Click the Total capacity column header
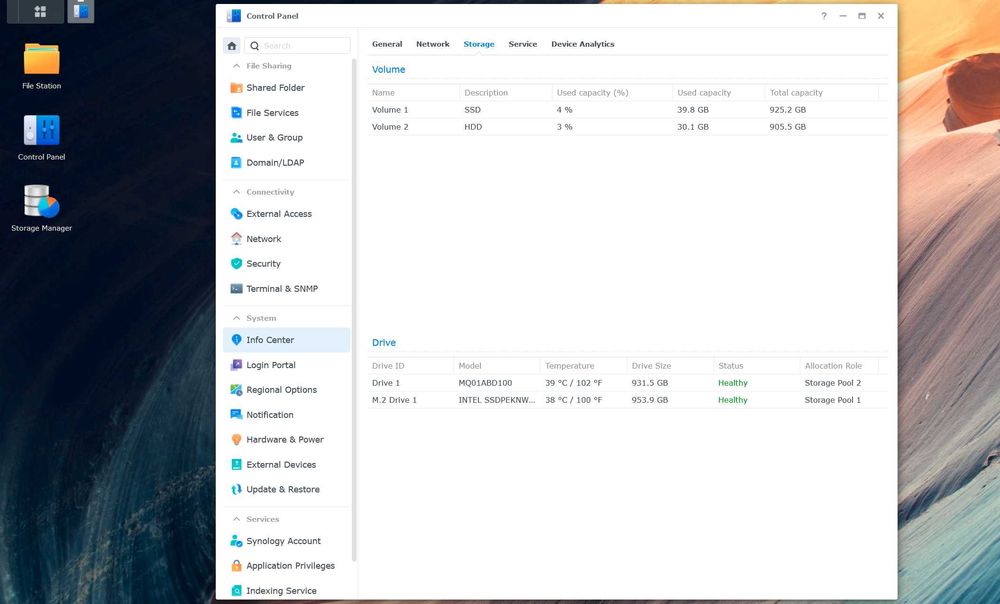 coord(796,92)
